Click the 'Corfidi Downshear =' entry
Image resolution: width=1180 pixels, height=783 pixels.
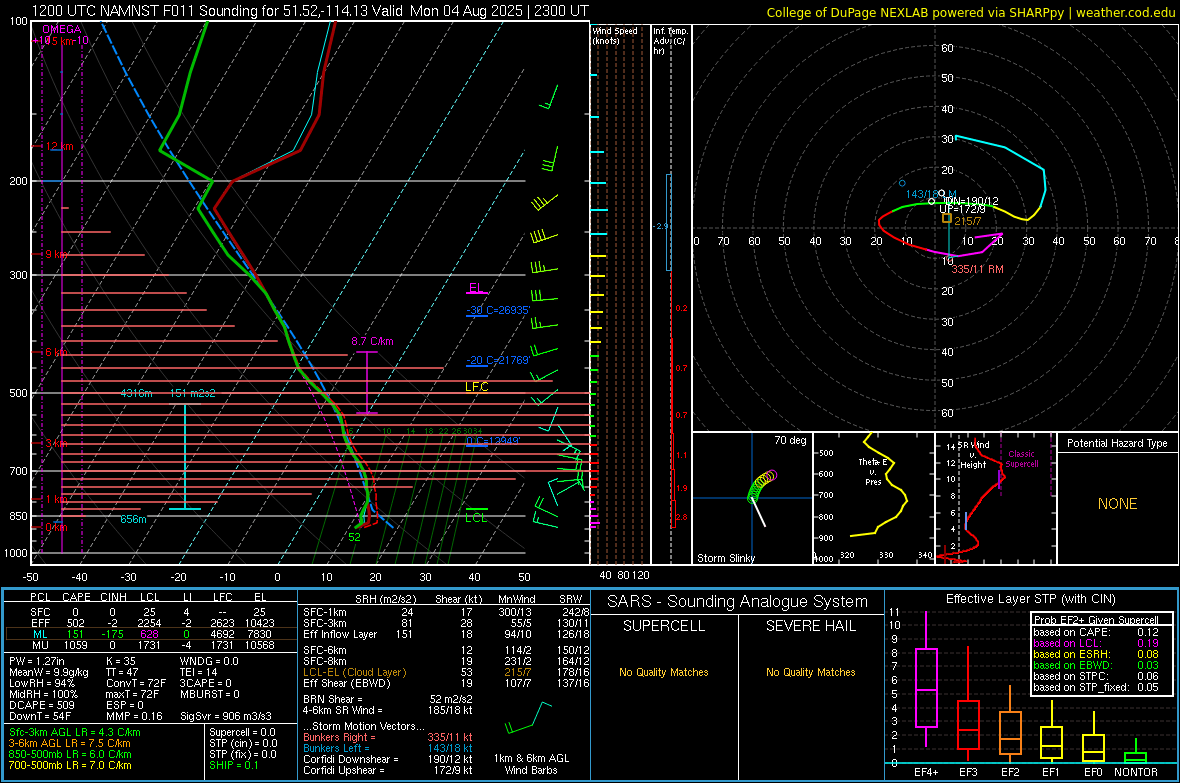[x=388, y=759]
